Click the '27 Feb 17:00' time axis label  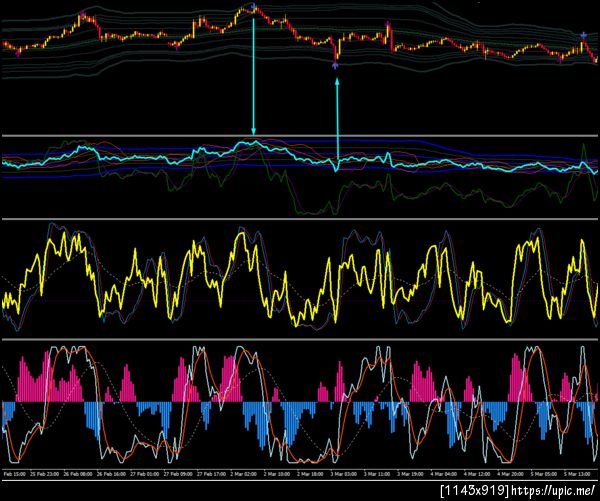[x=211, y=474]
